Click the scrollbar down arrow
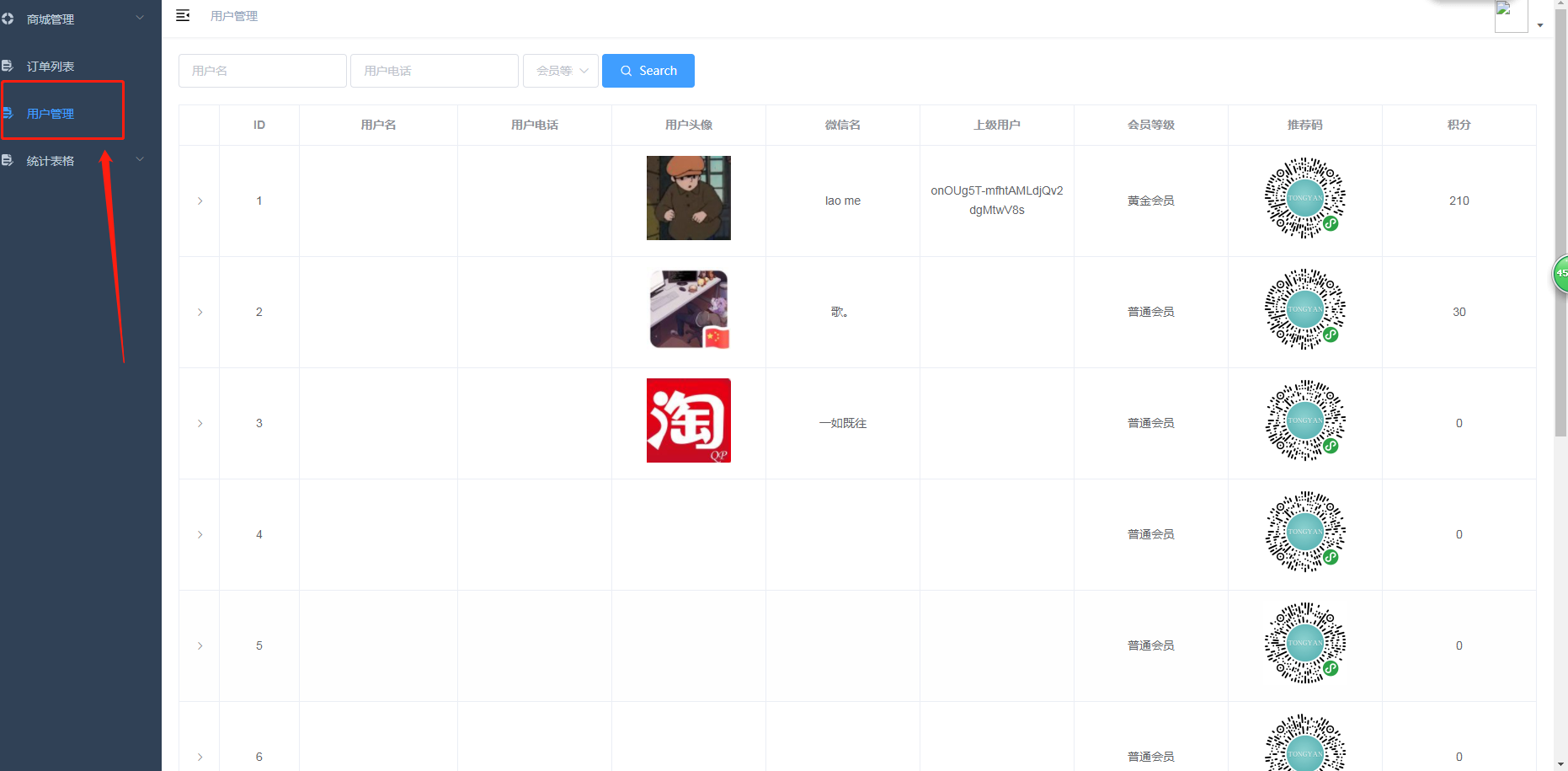The width and height of the screenshot is (1568, 771). pos(1560,764)
